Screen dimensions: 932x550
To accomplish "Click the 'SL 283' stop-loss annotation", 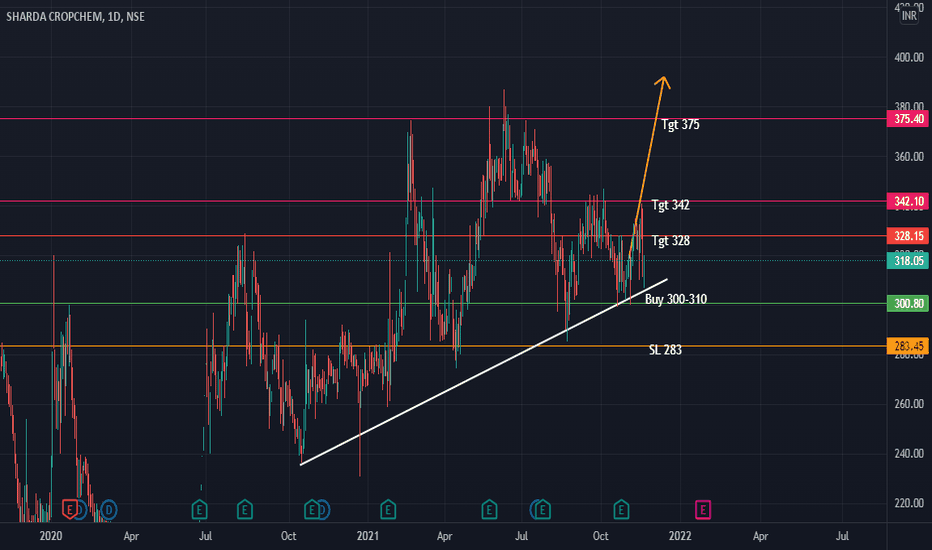I will point(665,350).
